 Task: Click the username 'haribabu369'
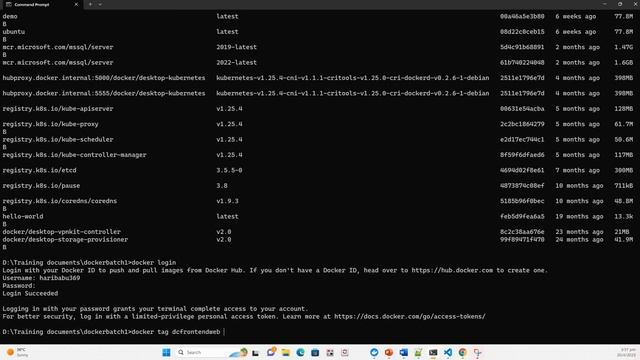(60, 278)
